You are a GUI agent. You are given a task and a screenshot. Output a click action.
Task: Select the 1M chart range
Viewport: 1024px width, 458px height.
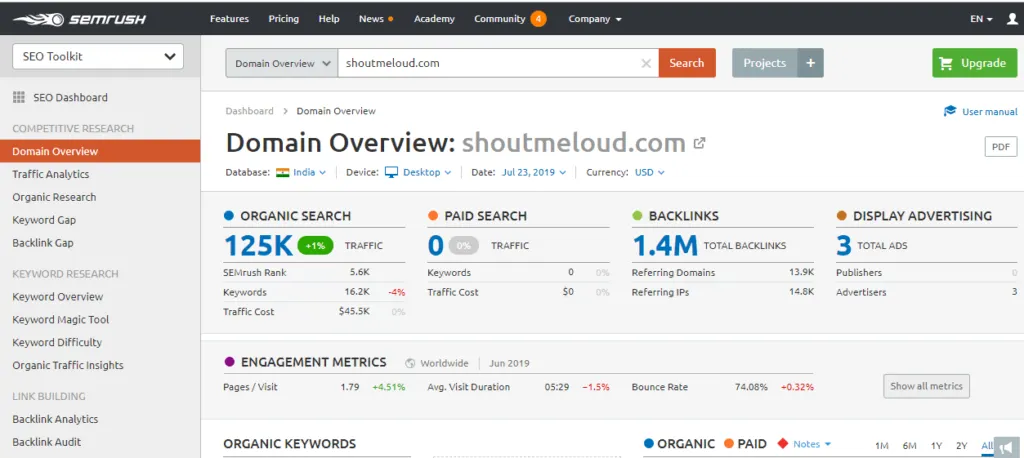(x=882, y=446)
